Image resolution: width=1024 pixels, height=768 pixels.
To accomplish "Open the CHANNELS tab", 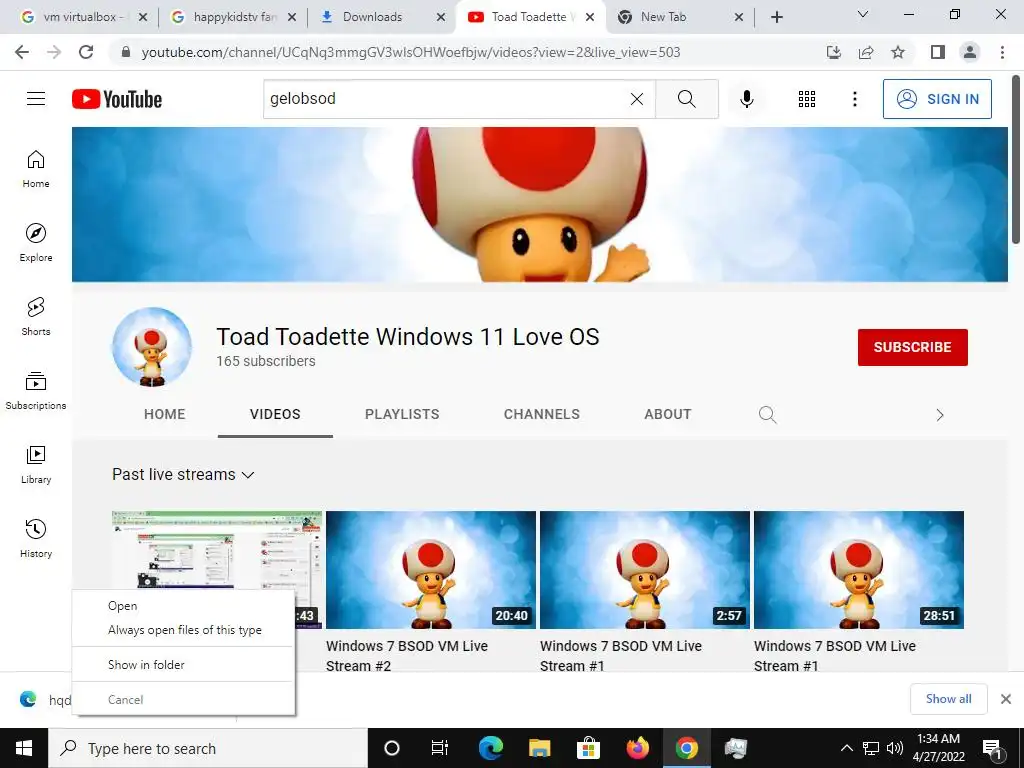I will point(541,414).
